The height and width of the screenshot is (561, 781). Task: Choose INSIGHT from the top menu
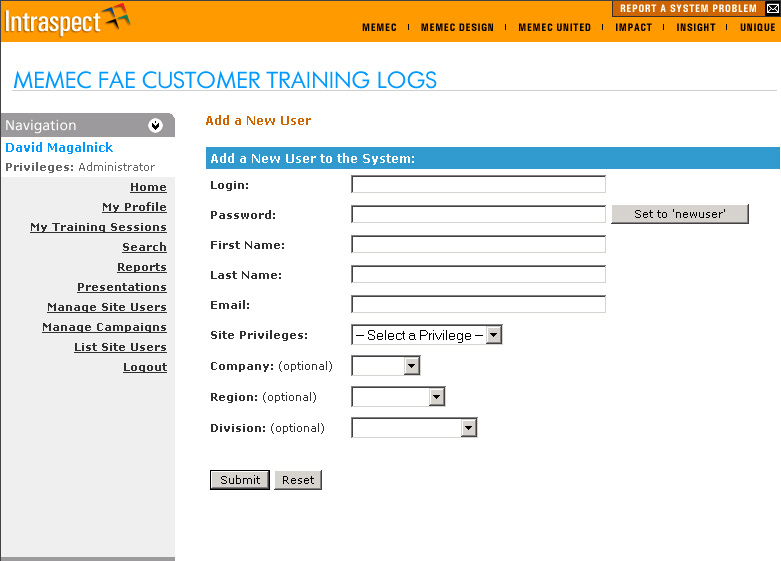(695, 27)
